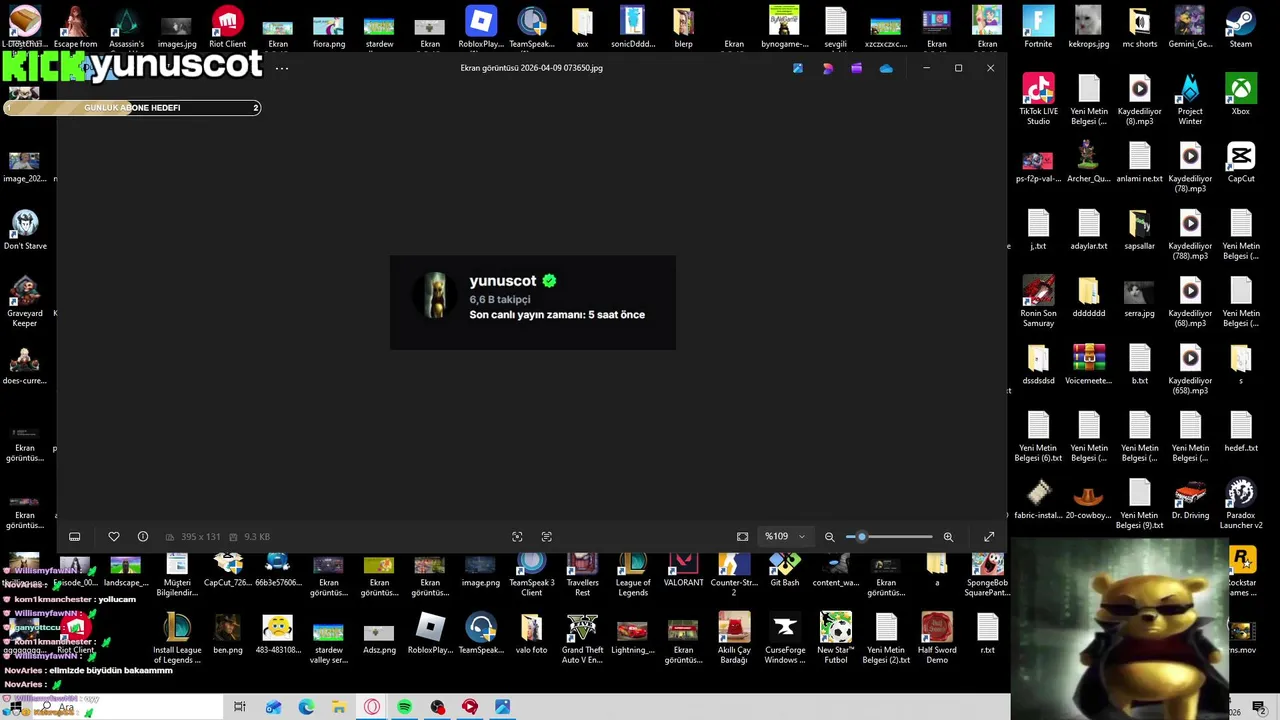Open Akıllı Çay Bardağı desktop item
The width and height of the screenshot is (1280, 720).
(x=734, y=638)
